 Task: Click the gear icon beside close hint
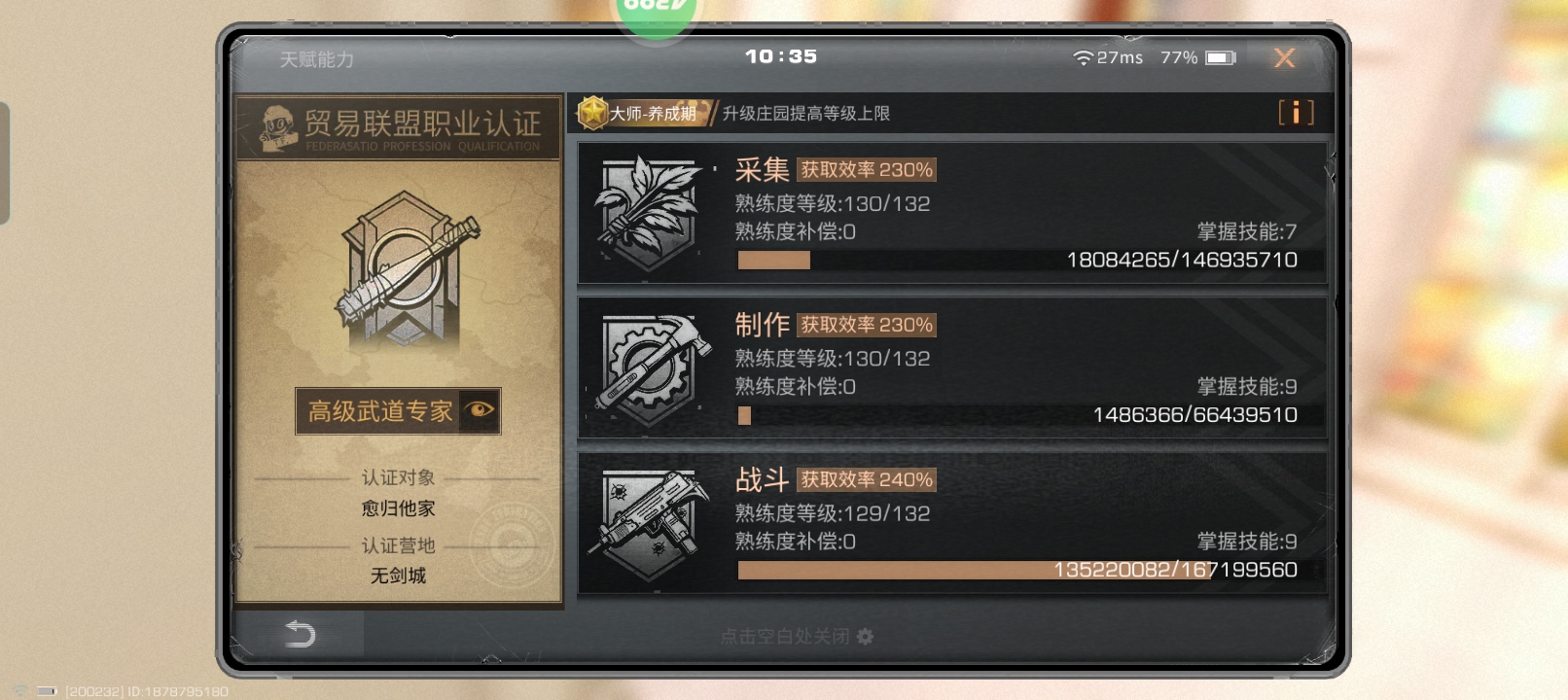point(865,636)
